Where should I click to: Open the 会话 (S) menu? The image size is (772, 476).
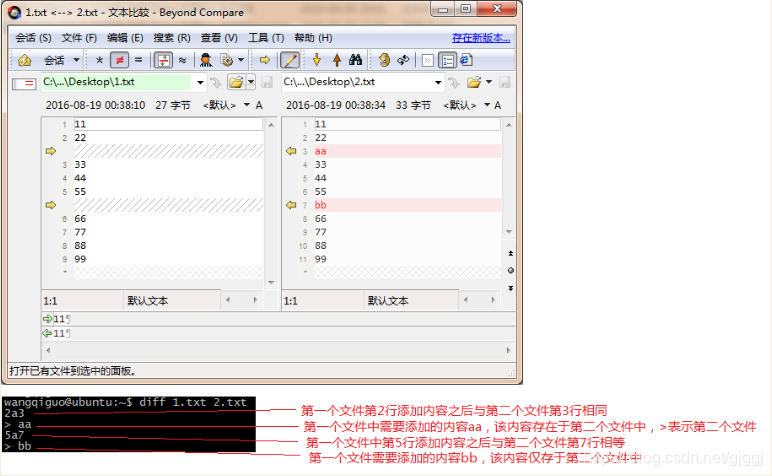[33, 38]
